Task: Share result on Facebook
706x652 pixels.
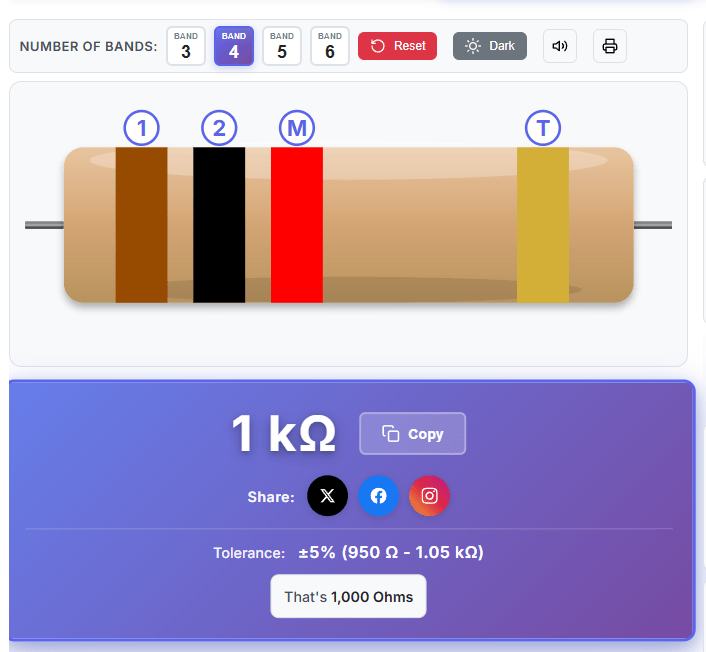Action: point(379,496)
